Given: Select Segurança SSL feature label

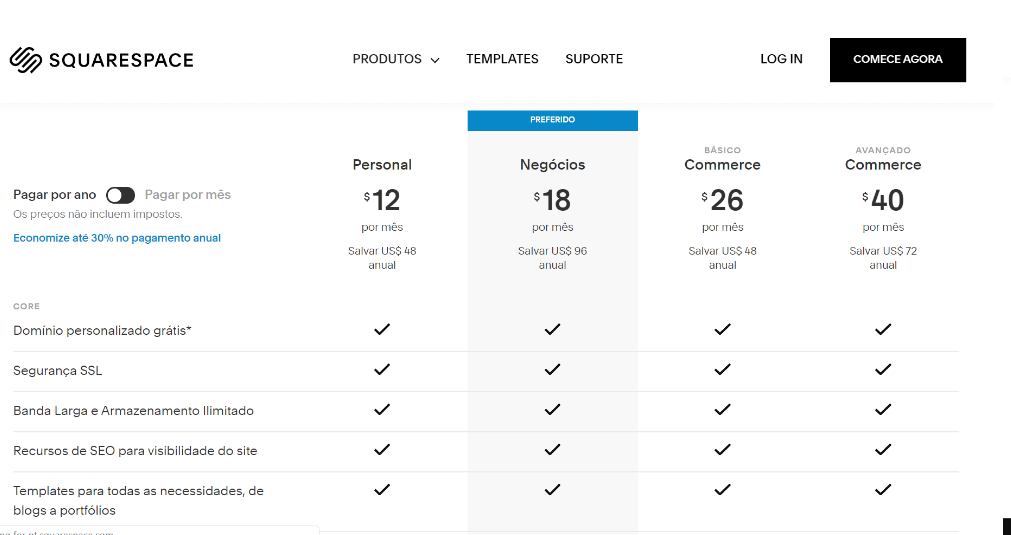Looking at the screenshot, I should [57, 371].
